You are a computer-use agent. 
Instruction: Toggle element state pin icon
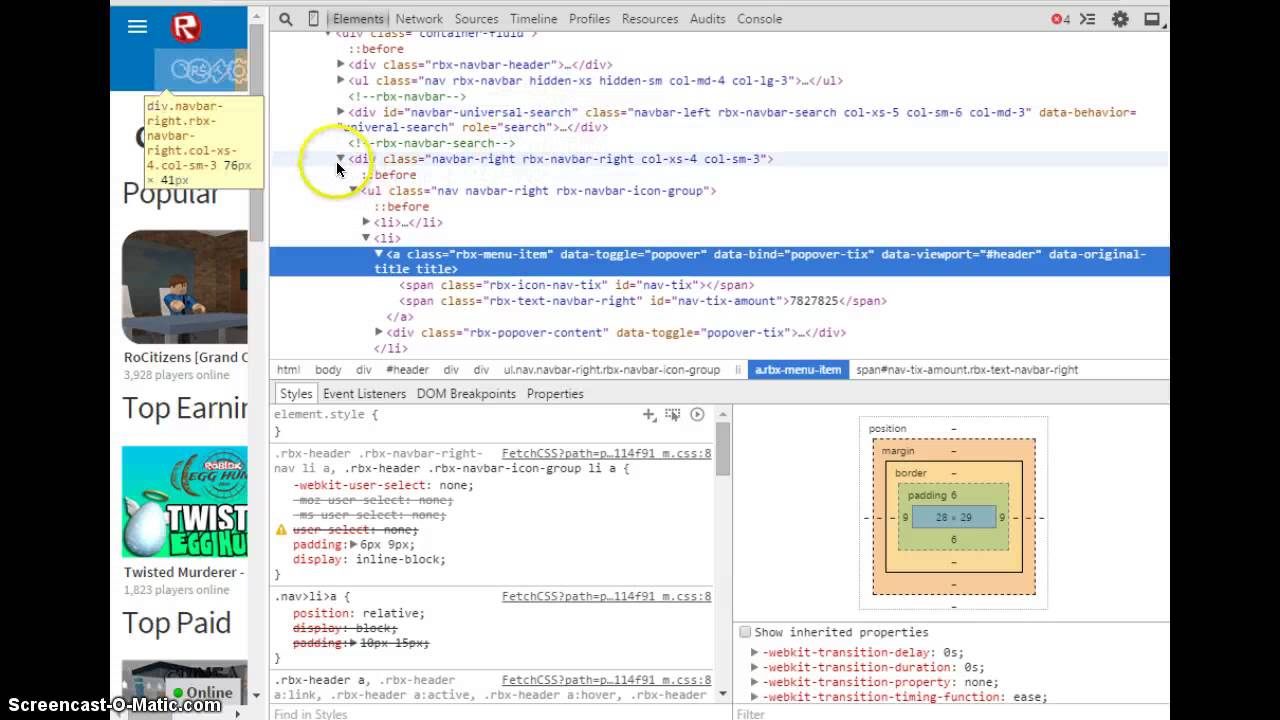672,414
